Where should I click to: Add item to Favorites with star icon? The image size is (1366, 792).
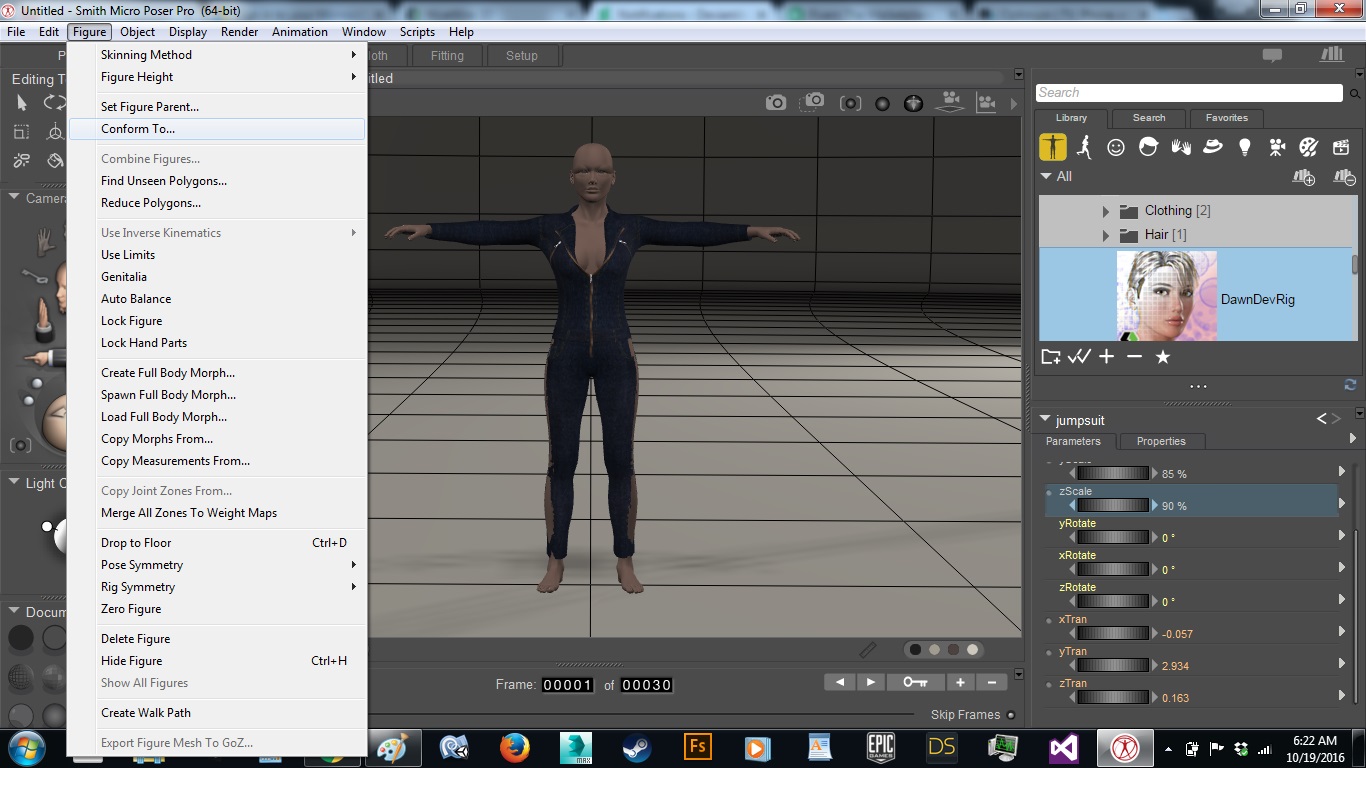pos(1162,357)
